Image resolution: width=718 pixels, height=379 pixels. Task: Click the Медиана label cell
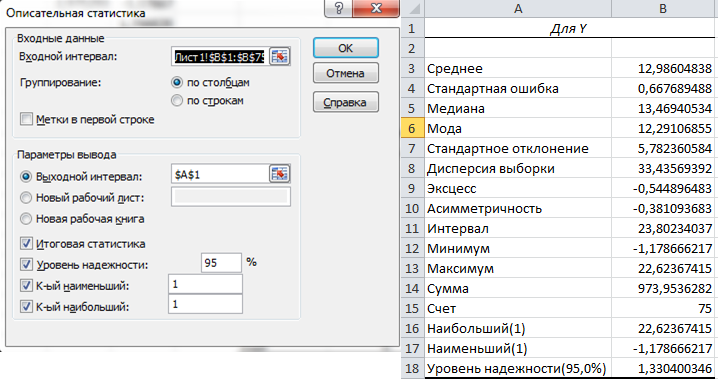tap(518, 108)
